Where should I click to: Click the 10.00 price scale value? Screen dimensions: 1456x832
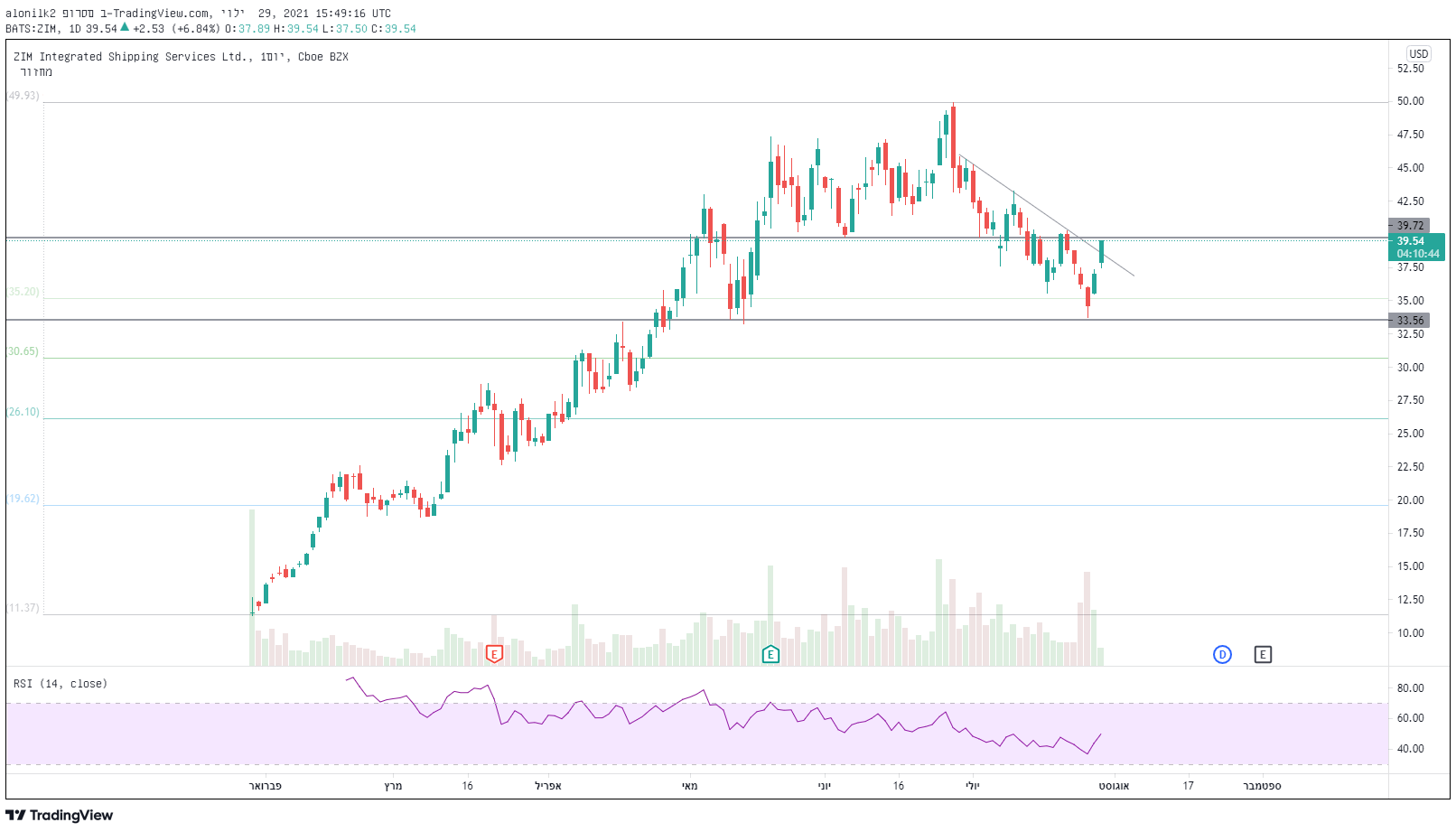(1411, 633)
